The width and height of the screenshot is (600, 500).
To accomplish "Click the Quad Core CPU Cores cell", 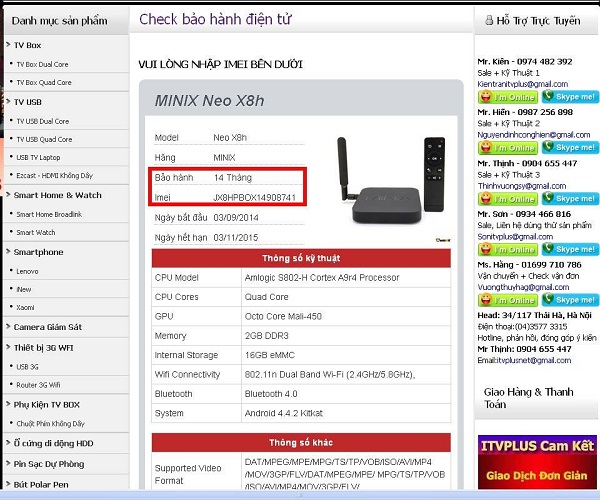I will (346, 297).
